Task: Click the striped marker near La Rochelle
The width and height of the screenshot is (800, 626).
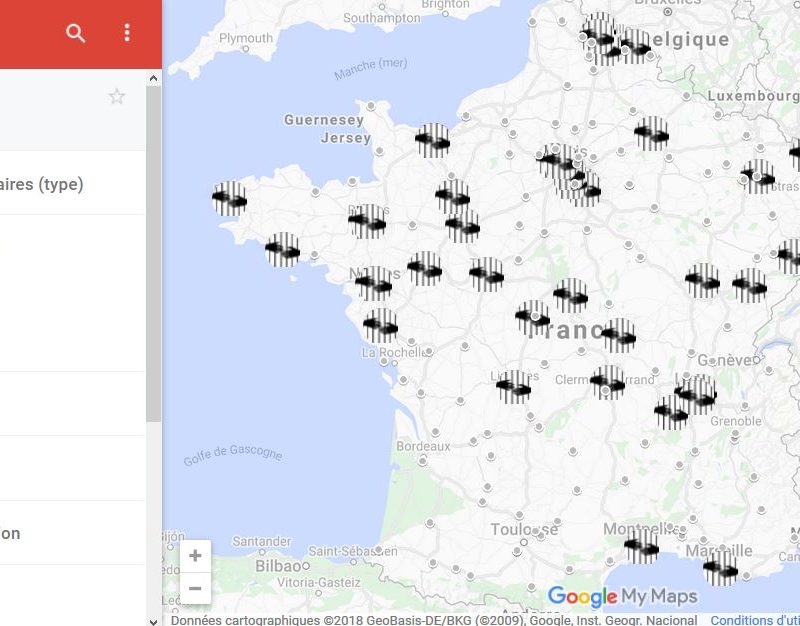Action: [380, 325]
